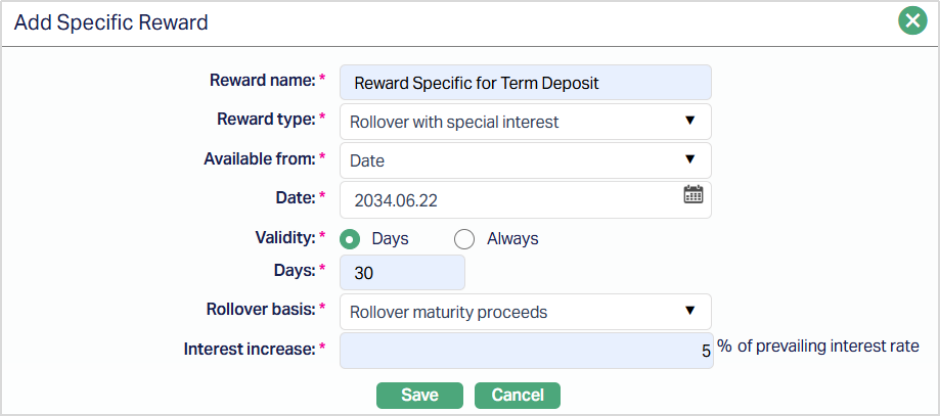Click the "Rollover maturity proceeds" selected value
Viewport: 940px width, 416px height.
[x=449, y=312]
